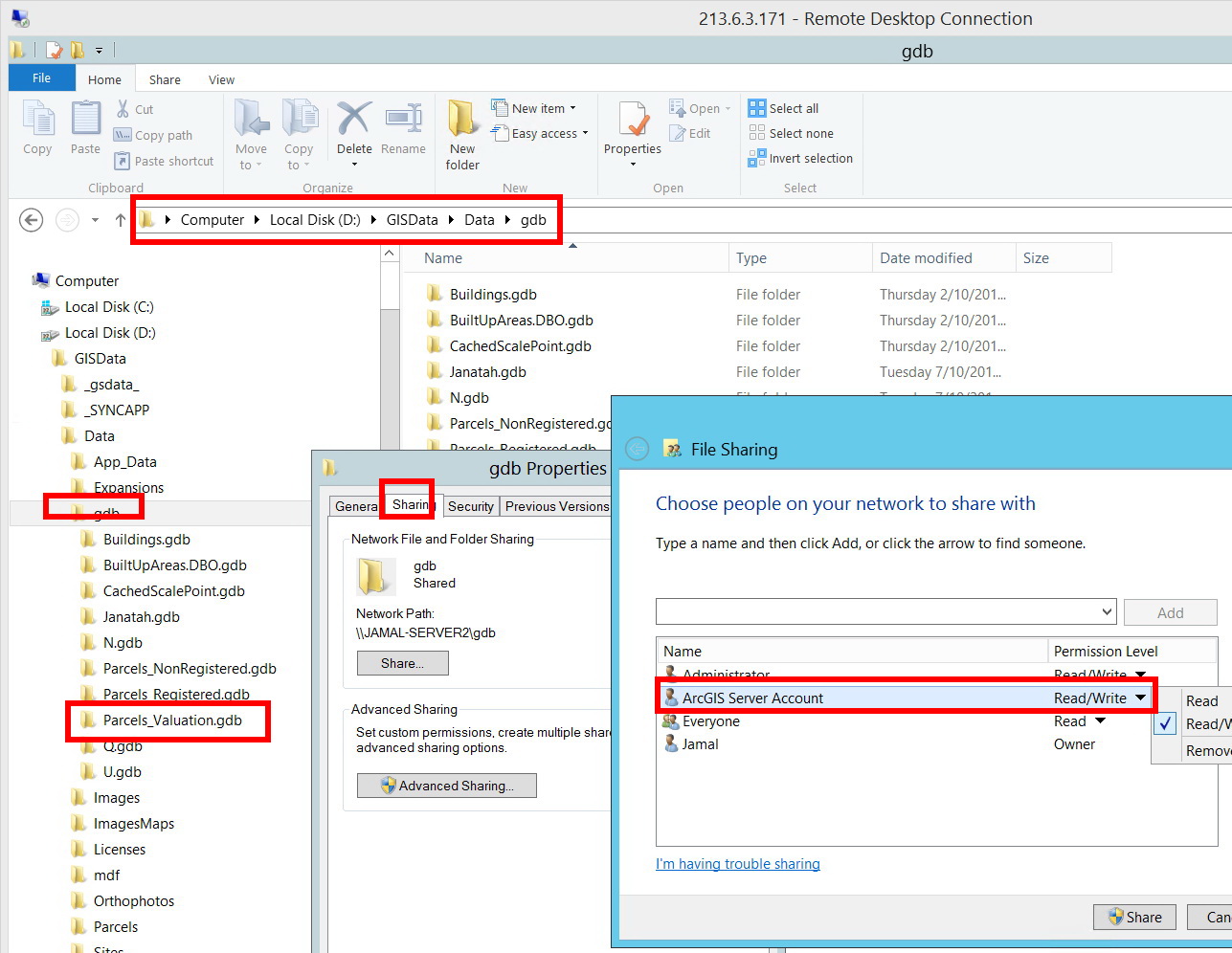
Task: Click the Paste icon in the ribbon
Action: (x=85, y=127)
